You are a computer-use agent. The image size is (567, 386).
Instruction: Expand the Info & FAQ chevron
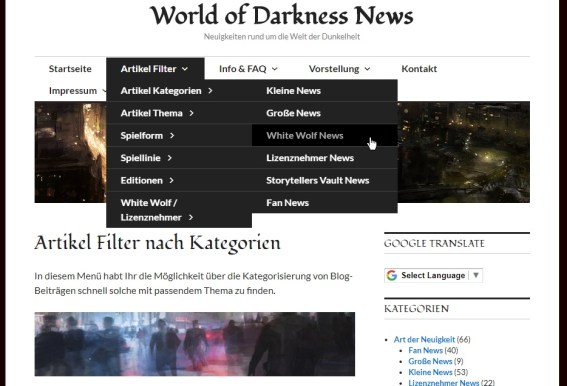point(274,69)
